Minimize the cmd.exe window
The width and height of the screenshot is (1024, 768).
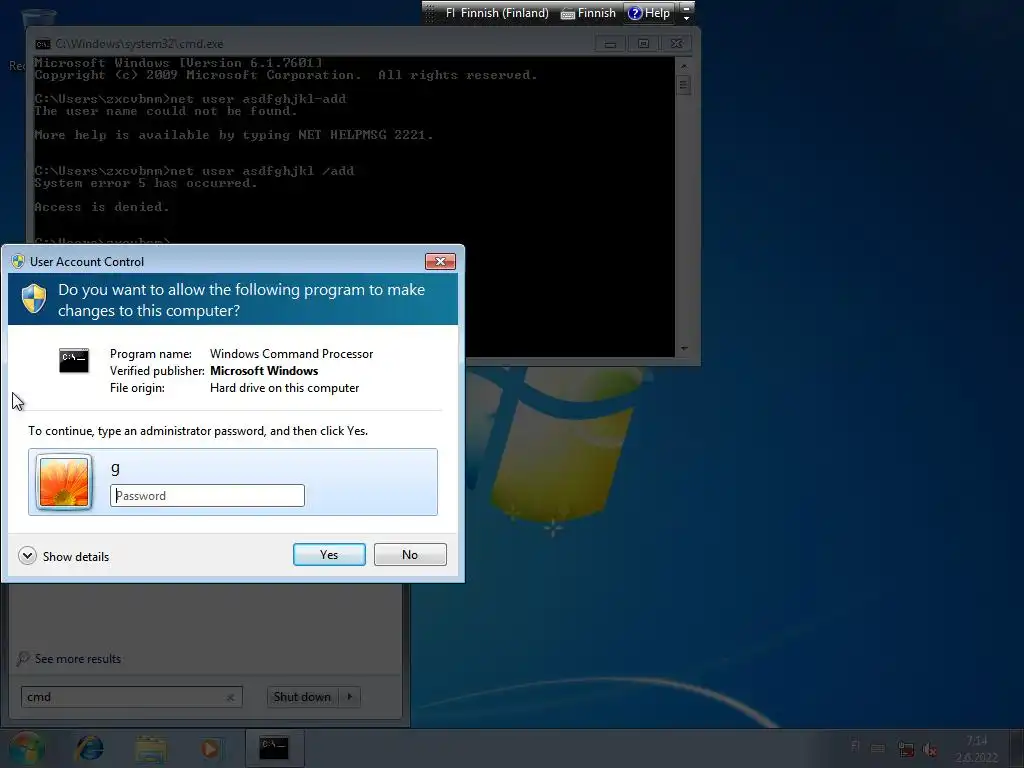[x=610, y=44]
